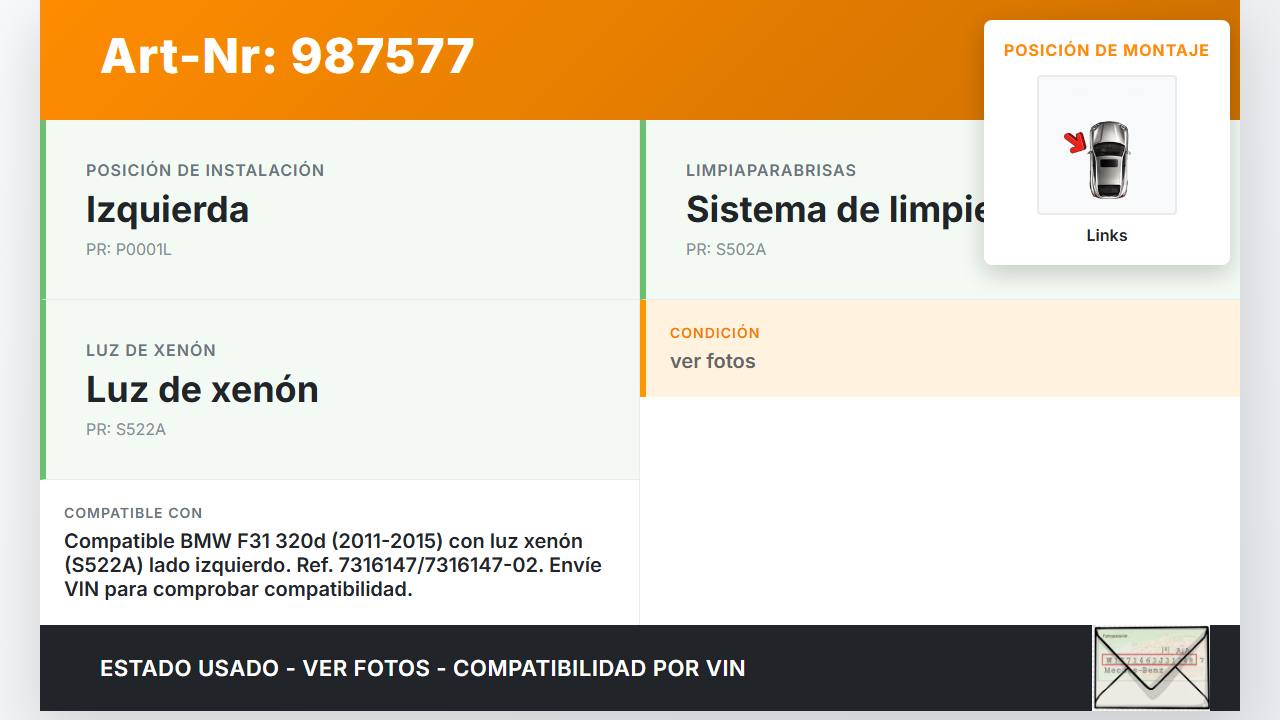This screenshot has width=1280, height=720.
Task: Click the BMW F31 320d compatibility text
Action: point(333,566)
